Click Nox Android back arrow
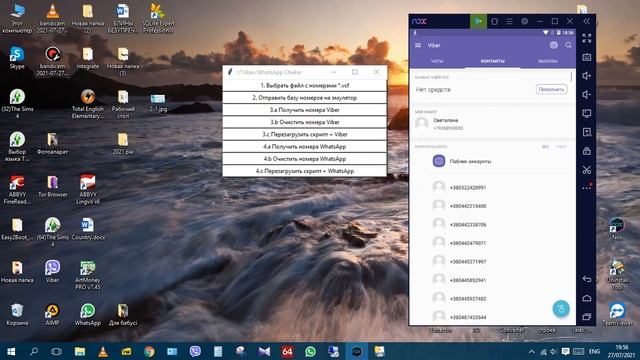The height and width of the screenshot is (360, 640). [587, 279]
